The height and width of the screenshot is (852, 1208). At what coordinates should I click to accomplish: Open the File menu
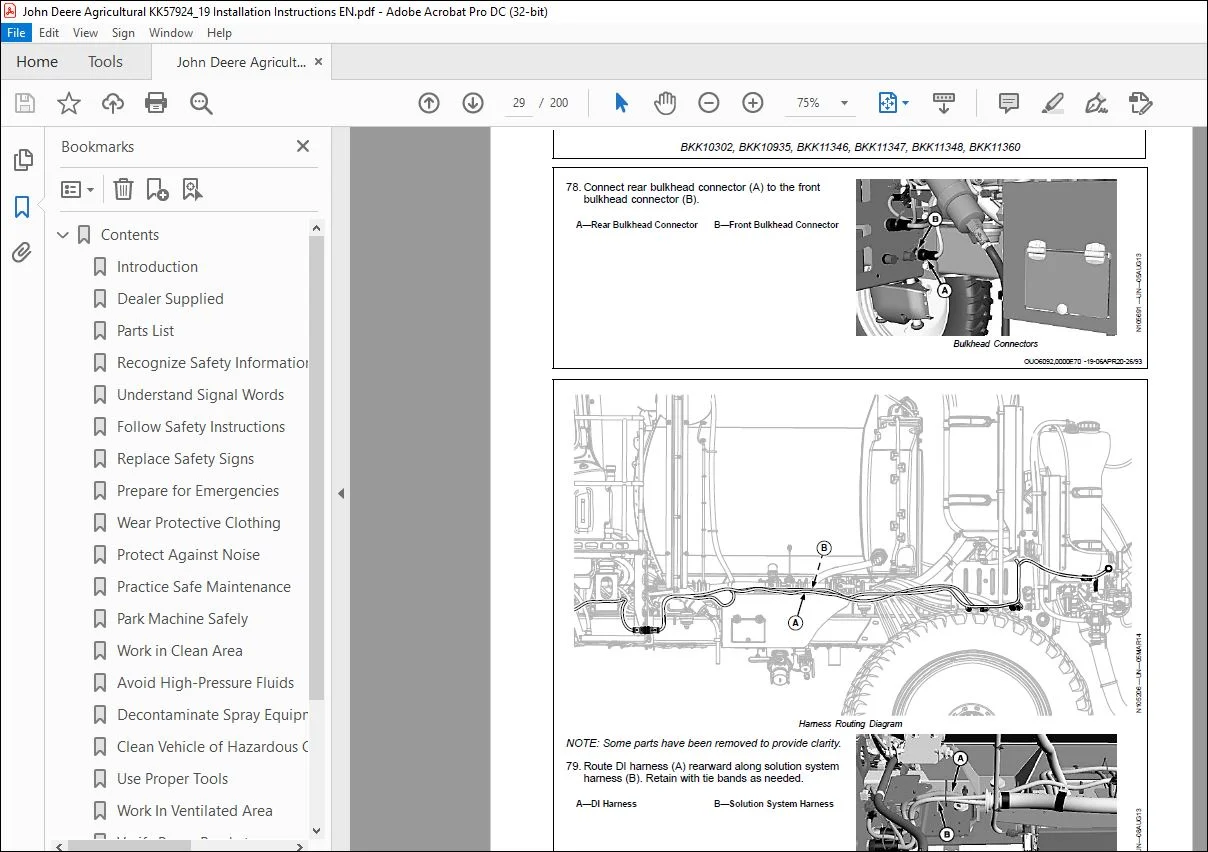coord(16,32)
